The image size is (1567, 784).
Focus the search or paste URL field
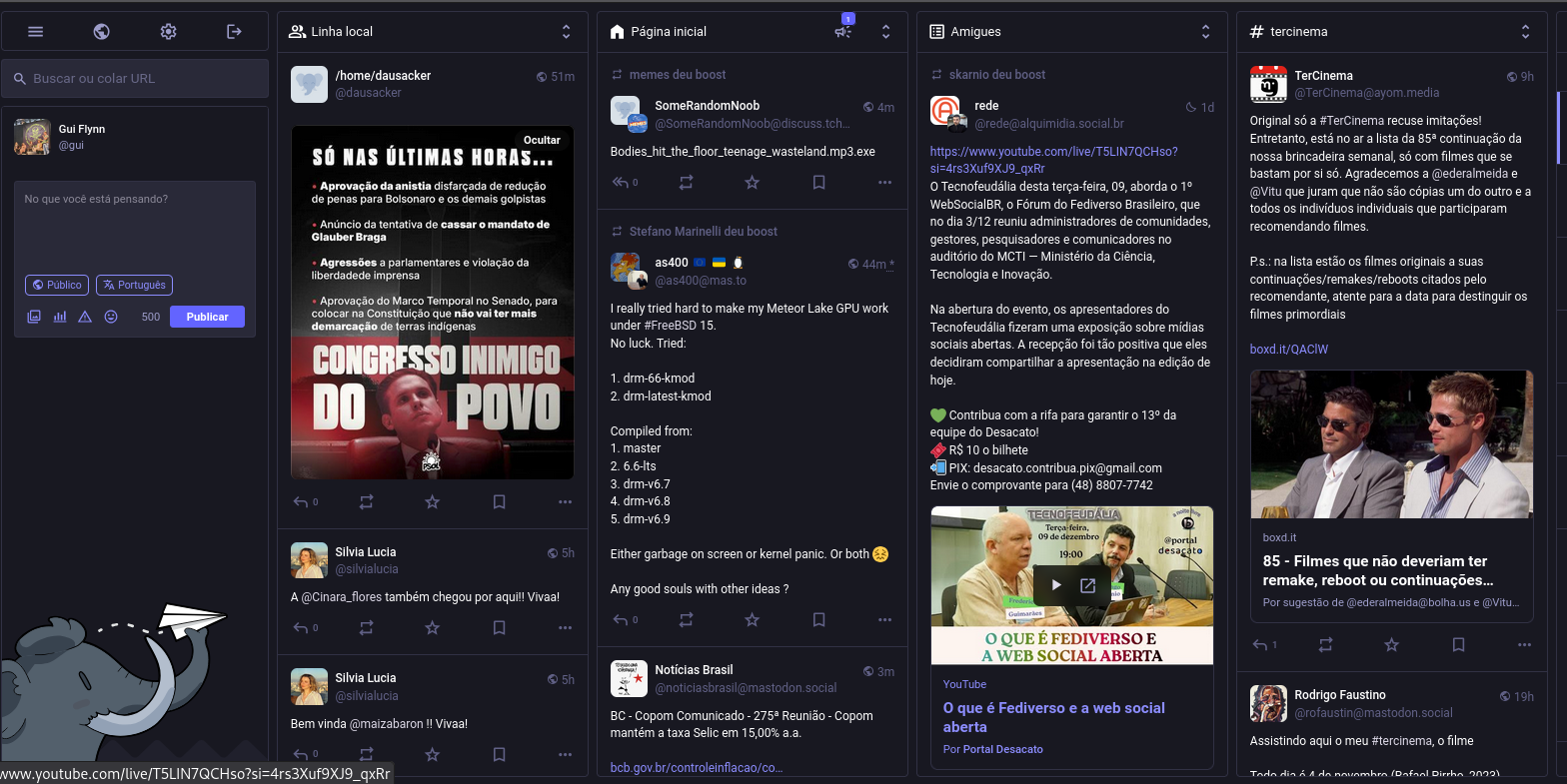click(x=135, y=78)
